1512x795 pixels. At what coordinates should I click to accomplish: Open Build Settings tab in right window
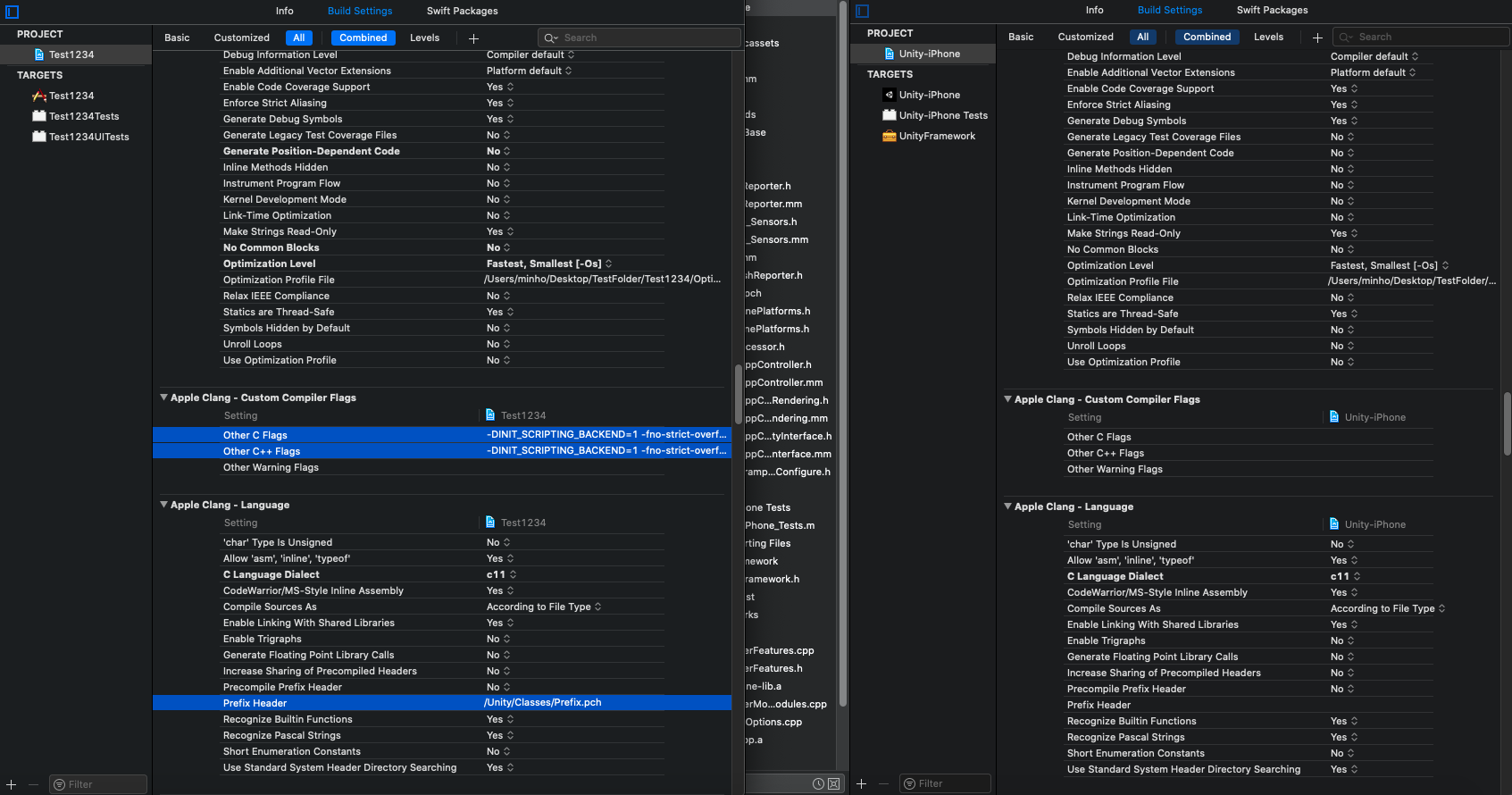(1170, 10)
